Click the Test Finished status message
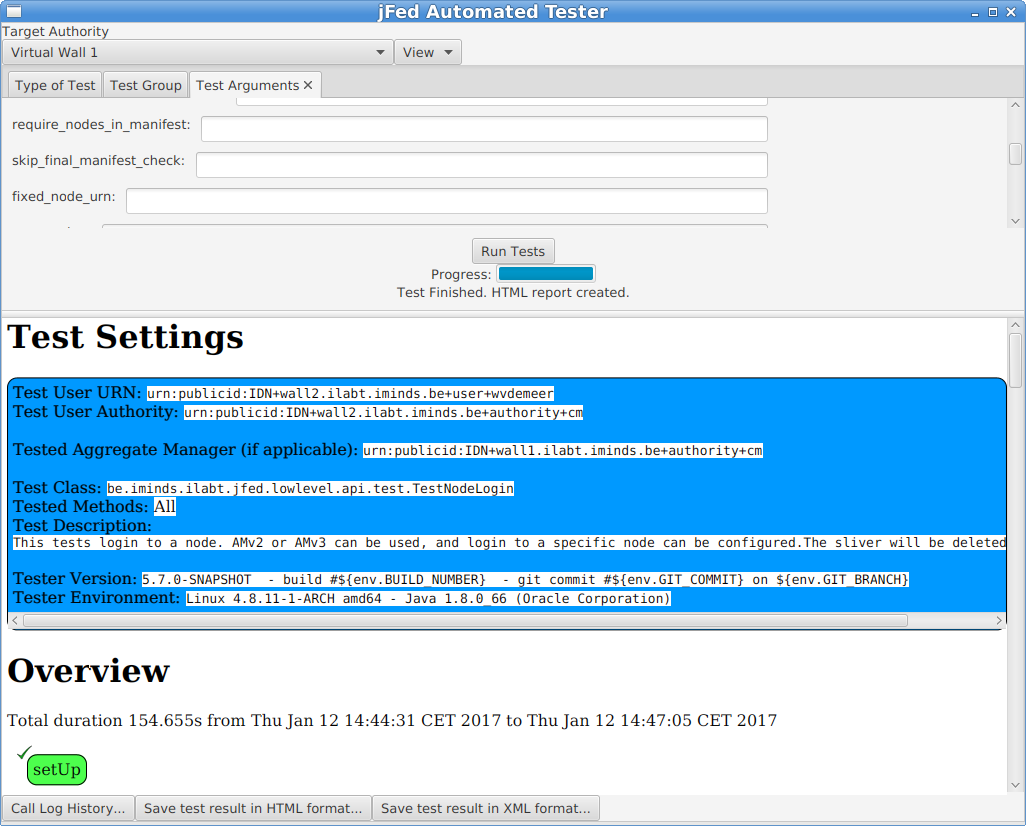 coord(513,293)
